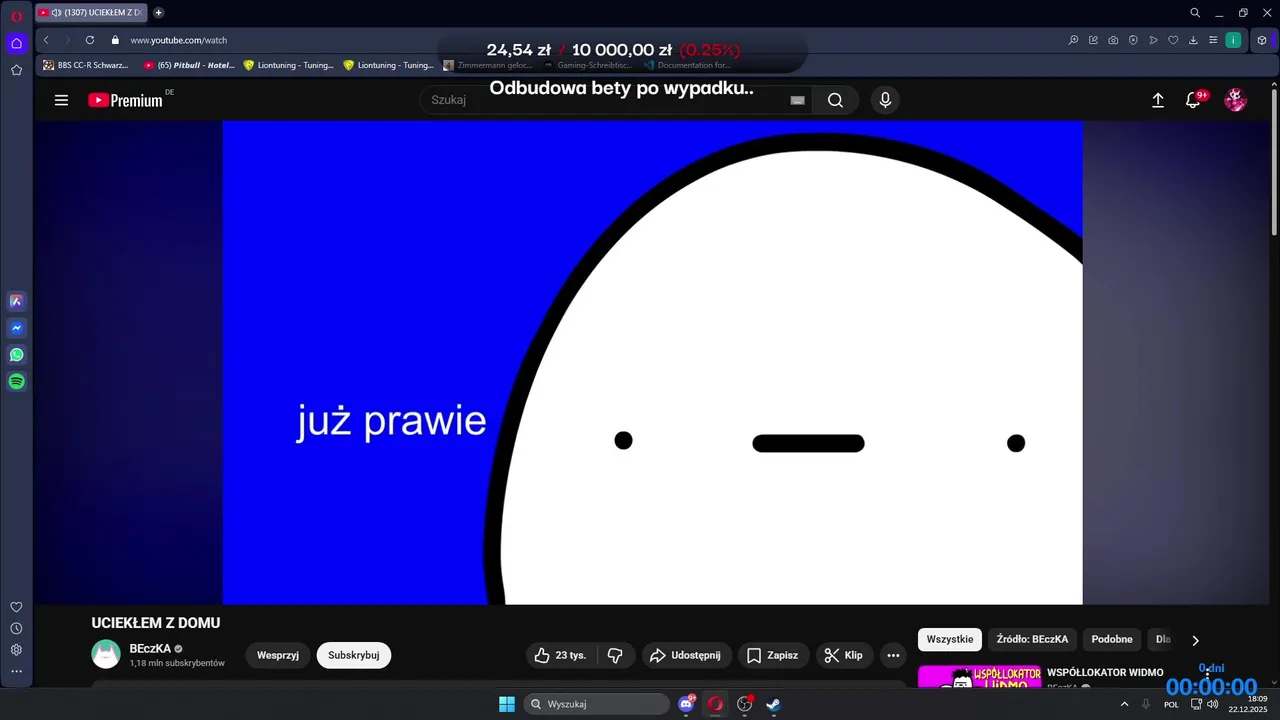Open Steam from the taskbar
This screenshot has width=1280, height=720.
pos(773,704)
